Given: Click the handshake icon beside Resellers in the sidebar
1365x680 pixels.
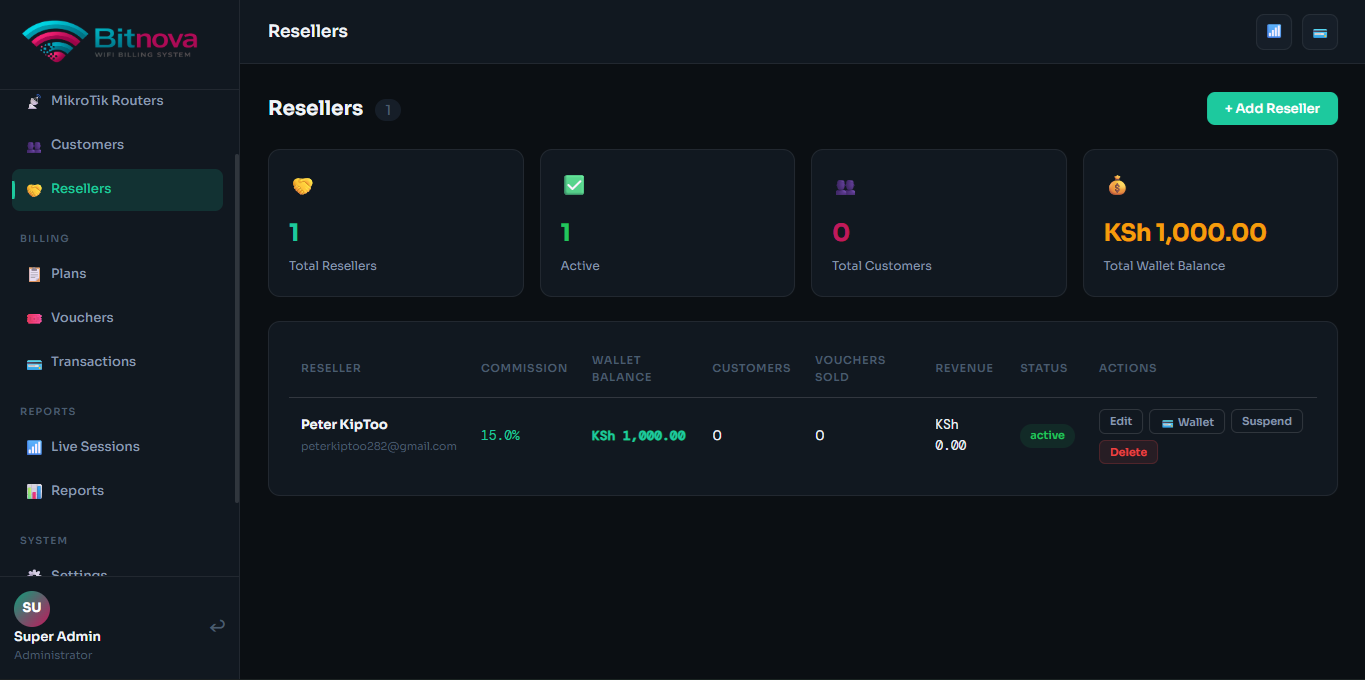Looking at the screenshot, I should click(34, 189).
